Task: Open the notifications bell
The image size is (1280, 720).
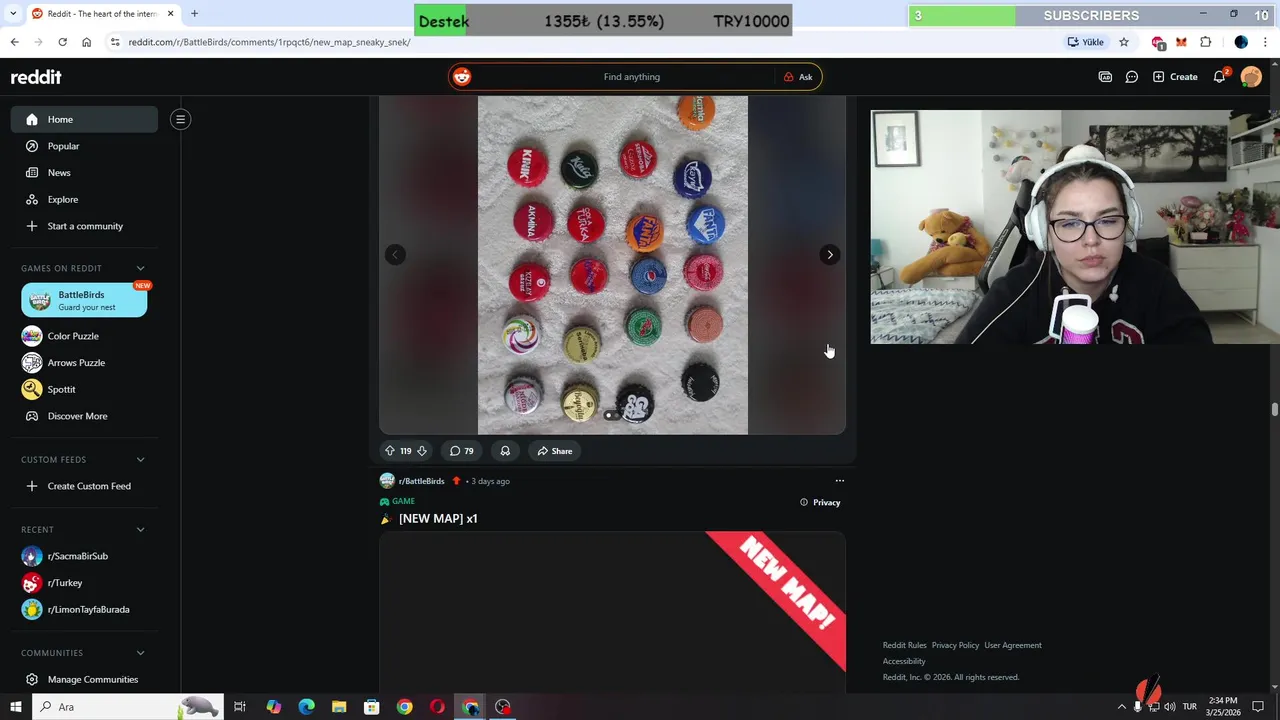Action: [x=1220, y=77]
